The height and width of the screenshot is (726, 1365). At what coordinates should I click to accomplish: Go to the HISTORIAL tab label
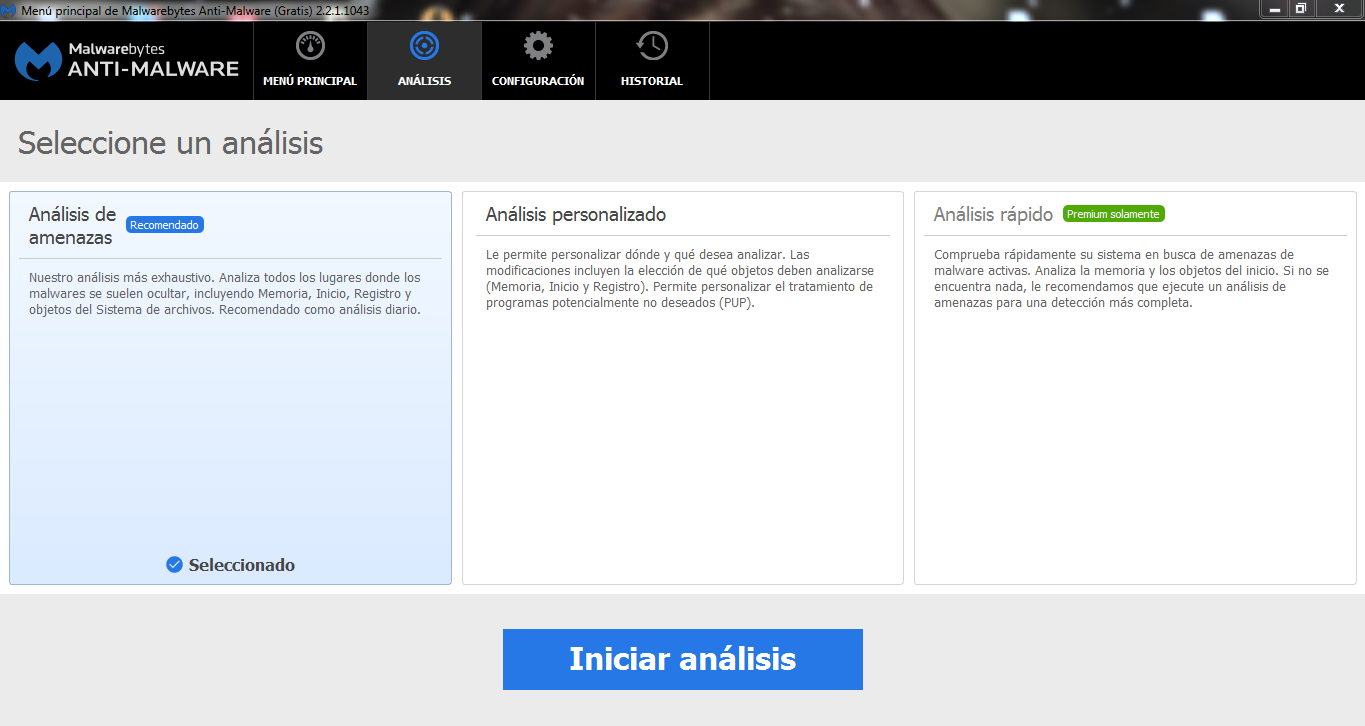[x=652, y=81]
